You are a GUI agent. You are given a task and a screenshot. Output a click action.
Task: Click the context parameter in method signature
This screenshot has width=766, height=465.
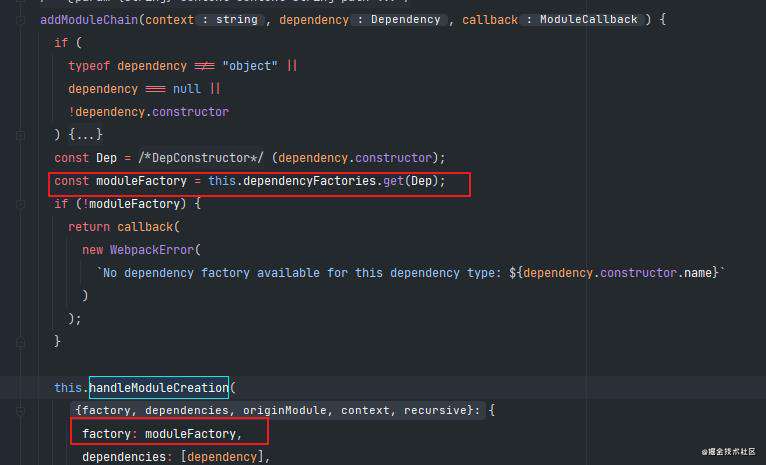click(x=170, y=20)
